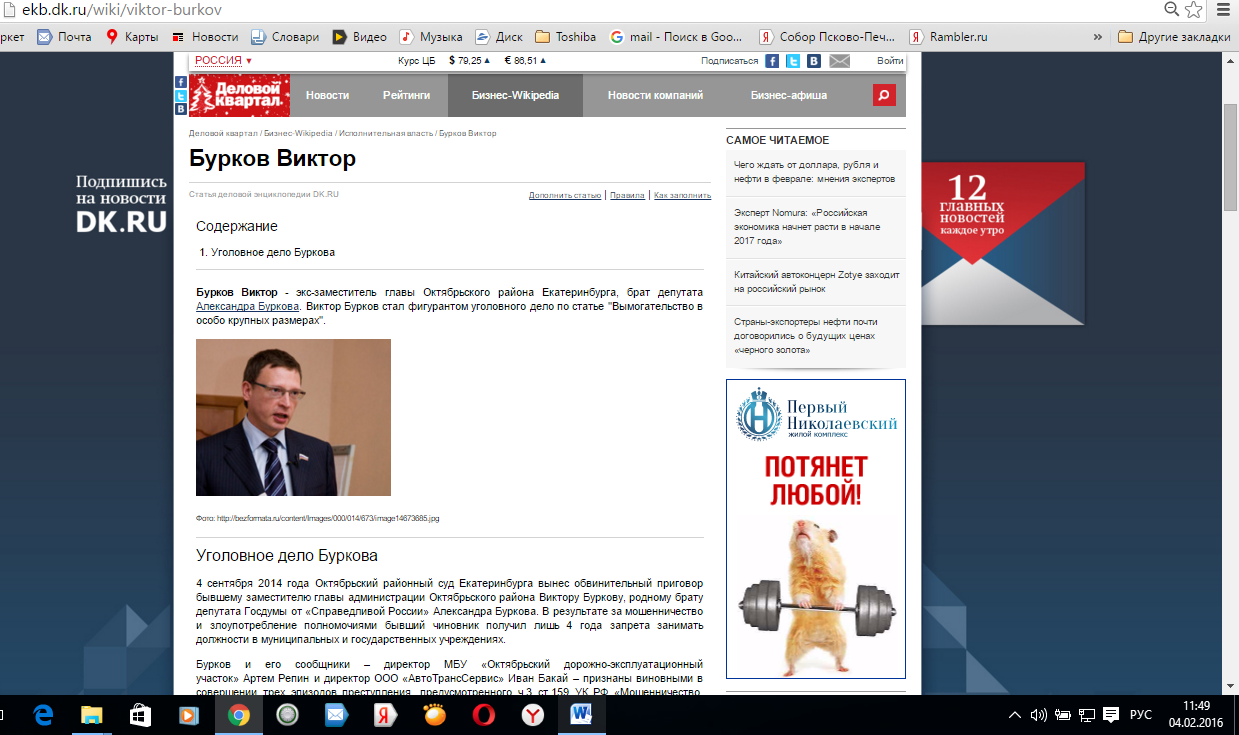Click the Деловой квартал logo
The height and width of the screenshot is (735, 1239).
[x=239, y=95]
